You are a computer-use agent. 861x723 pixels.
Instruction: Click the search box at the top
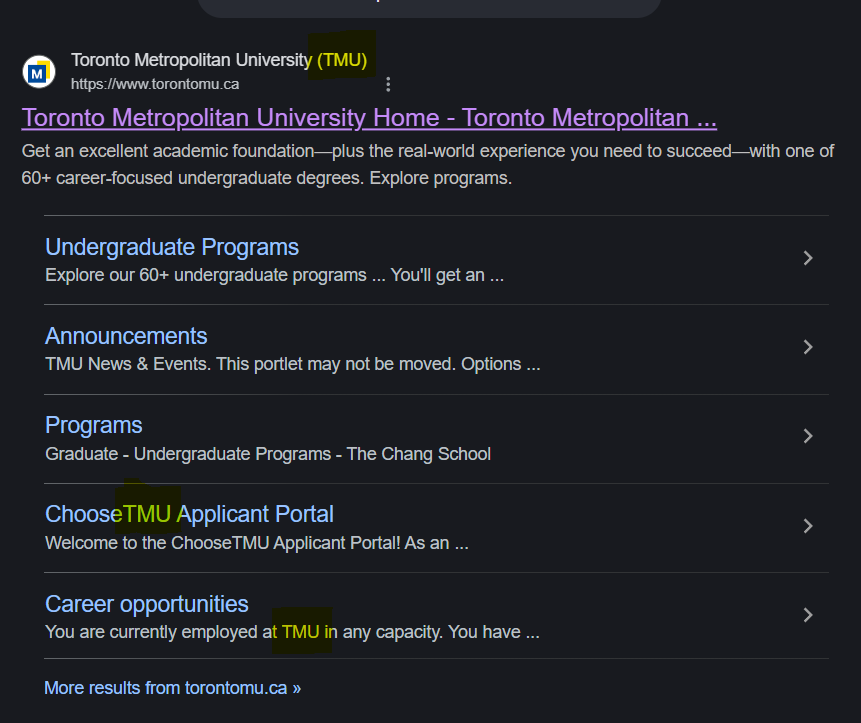[x=430, y=6]
